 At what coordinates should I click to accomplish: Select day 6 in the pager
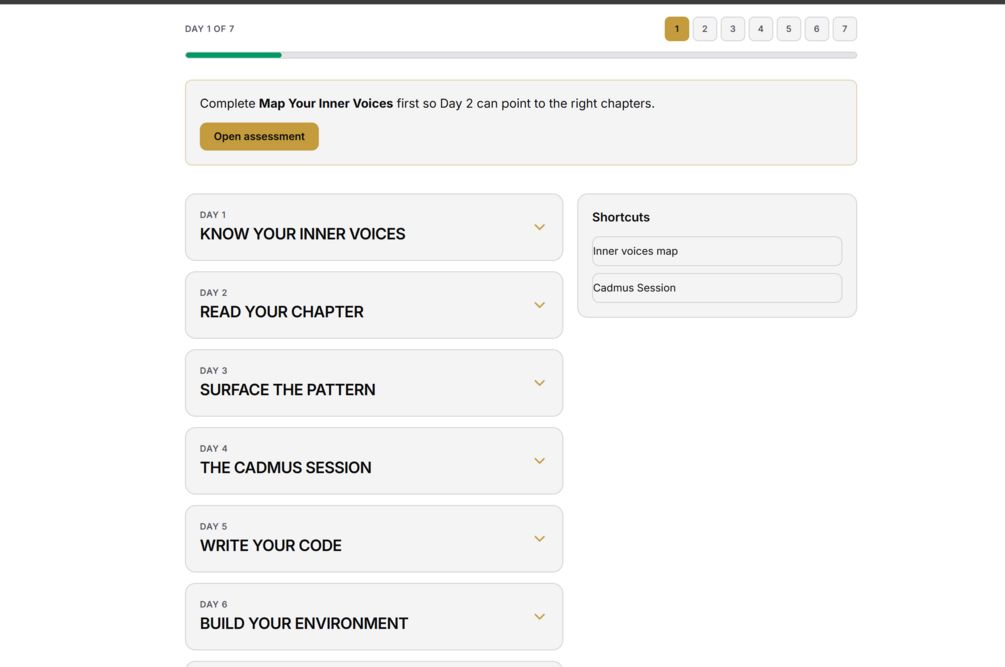[817, 29]
